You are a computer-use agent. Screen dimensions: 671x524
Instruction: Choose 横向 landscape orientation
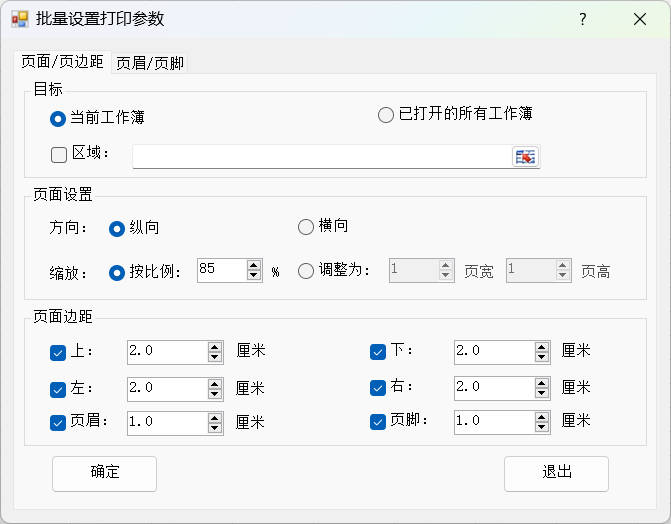pos(306,227)
